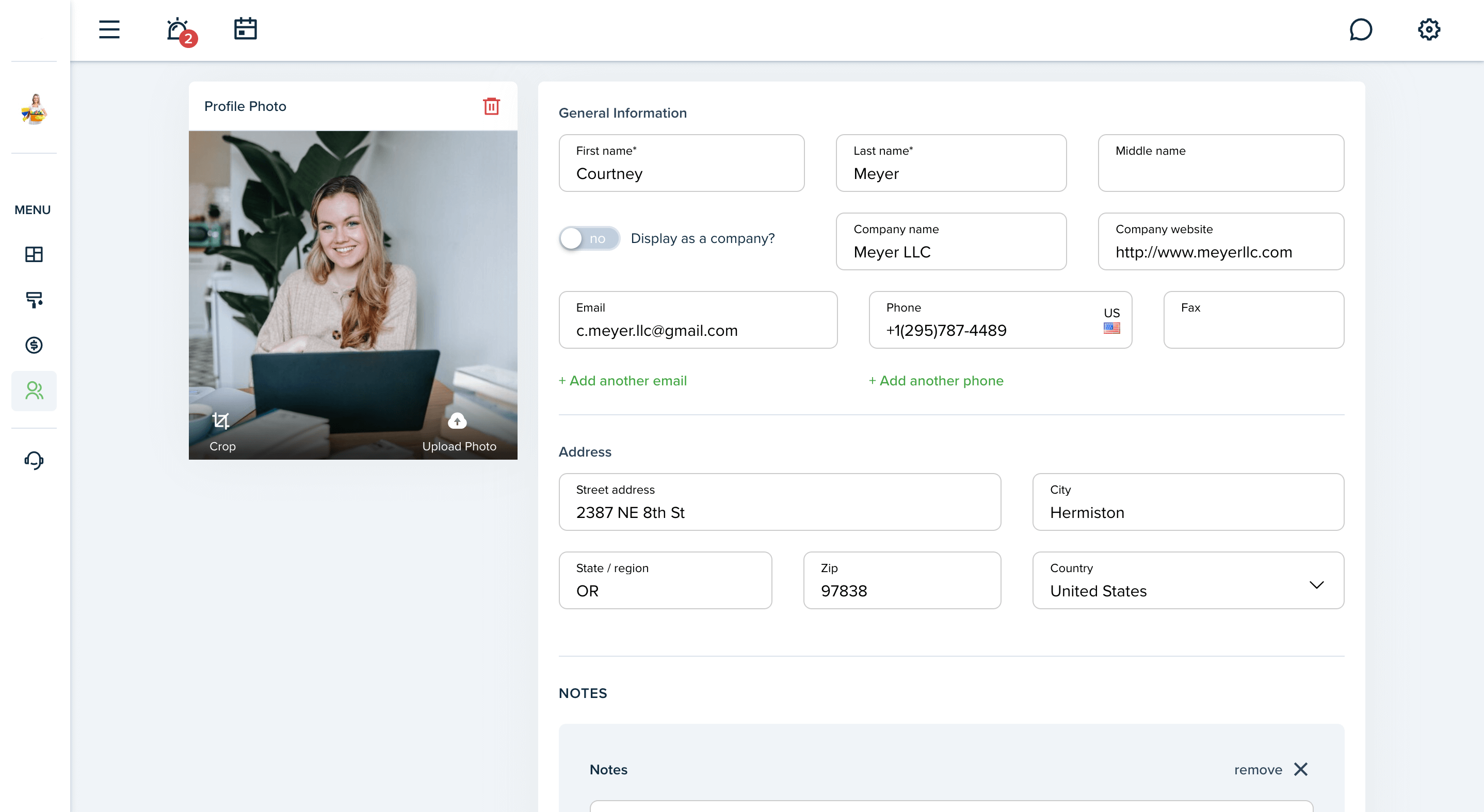Click the remove link in Notes
This screenshot has width=1484, height=812.
(x=1258, y=770)
